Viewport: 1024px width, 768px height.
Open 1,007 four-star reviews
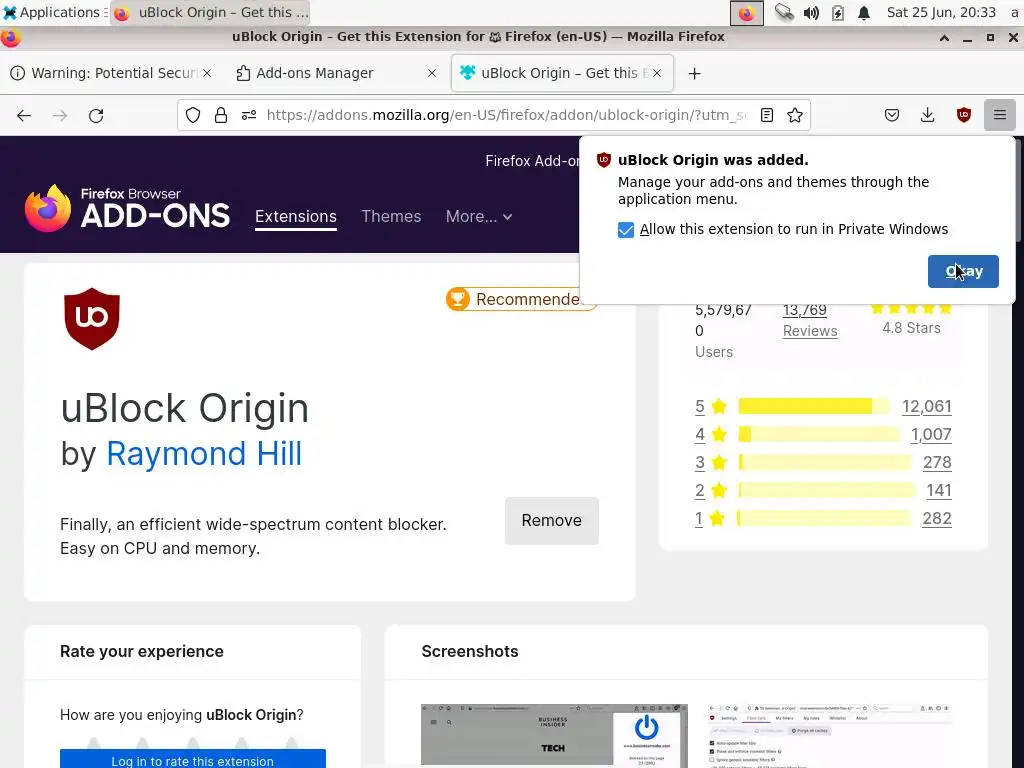point(931,434)
